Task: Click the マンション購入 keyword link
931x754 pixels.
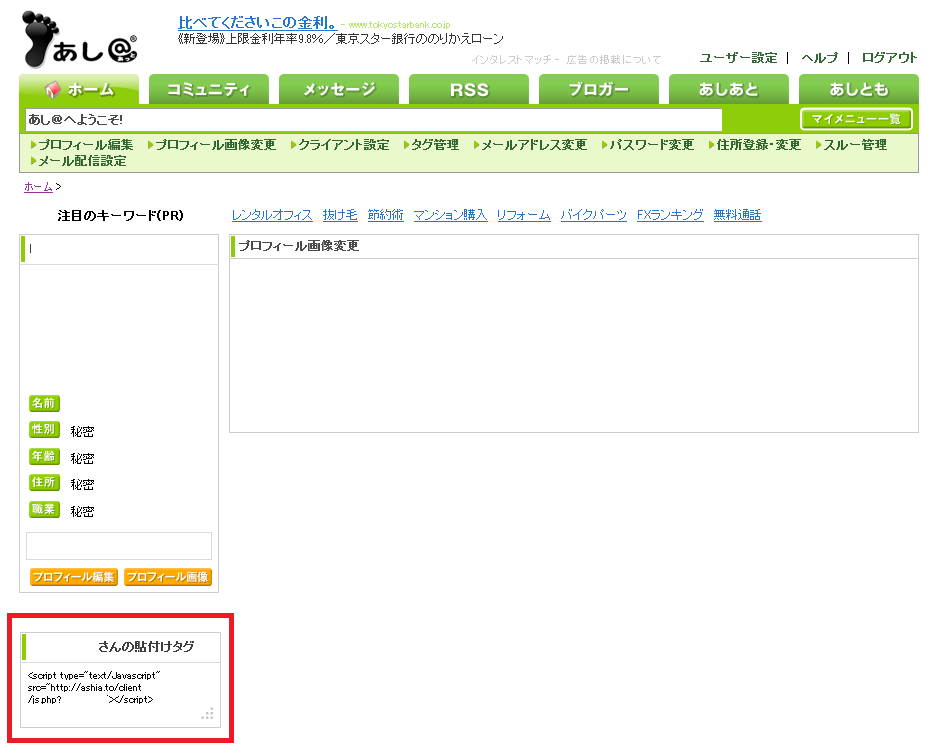Action: click(x=450, y=215)
